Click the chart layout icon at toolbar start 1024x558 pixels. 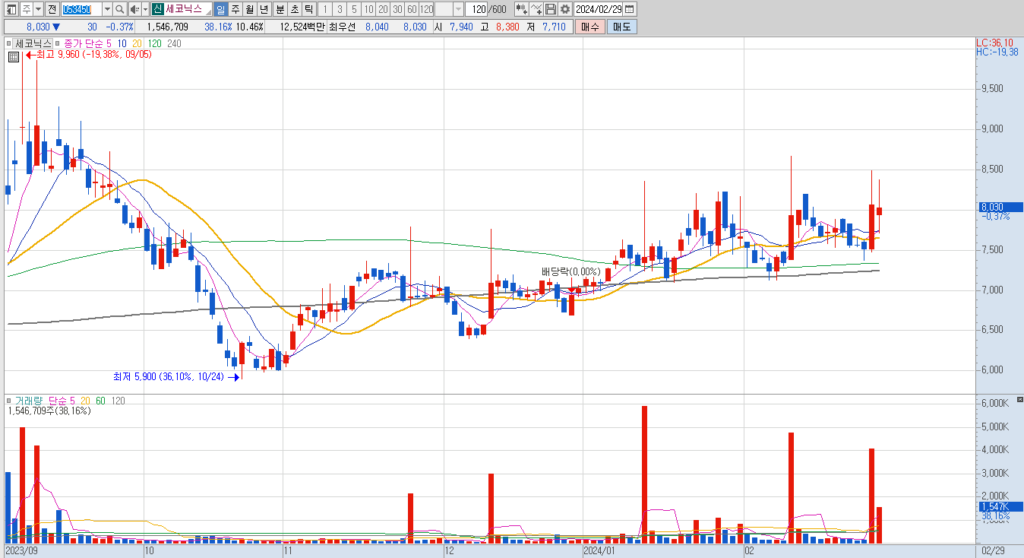click(x=10, y=9)
